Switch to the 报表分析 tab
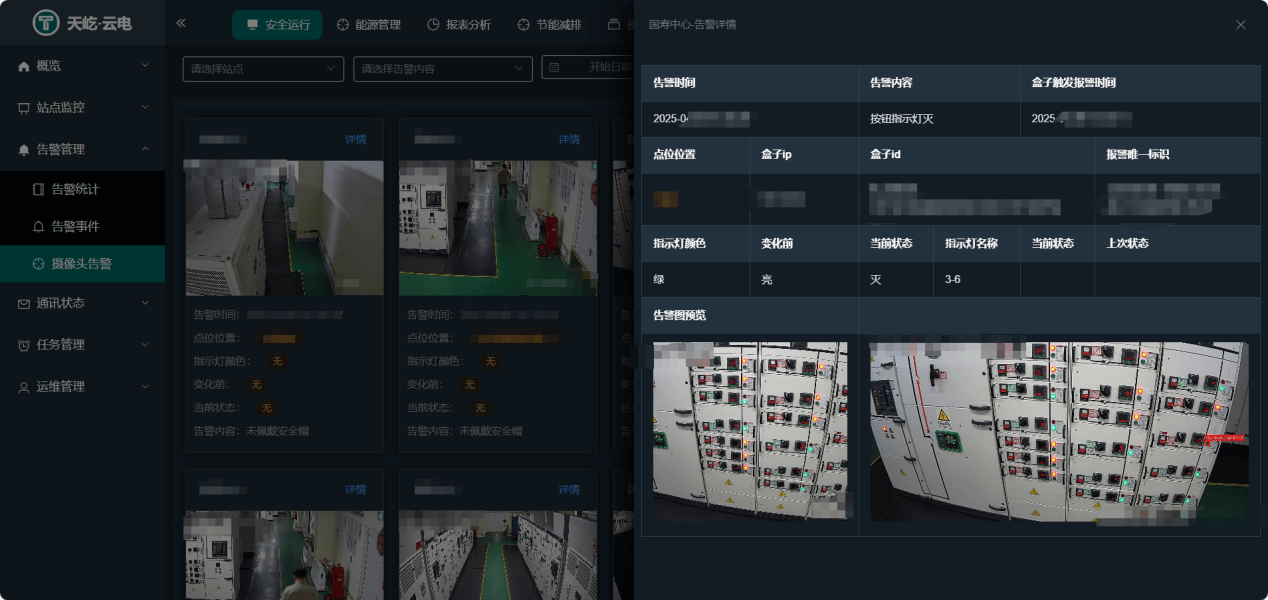The width and height of the screenshot is (1268, 600). point(458,25)
